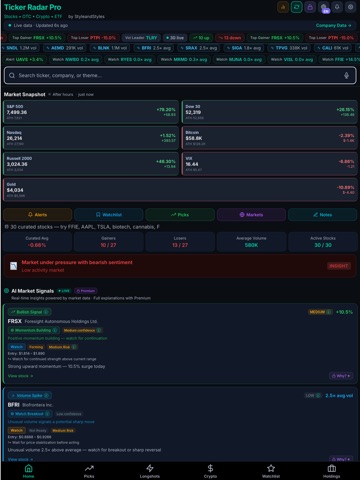Image resolution: width=360 pixels, height=480 pixels.
Task: Click info icon beside Volume Spike tag
Action: 46,395
